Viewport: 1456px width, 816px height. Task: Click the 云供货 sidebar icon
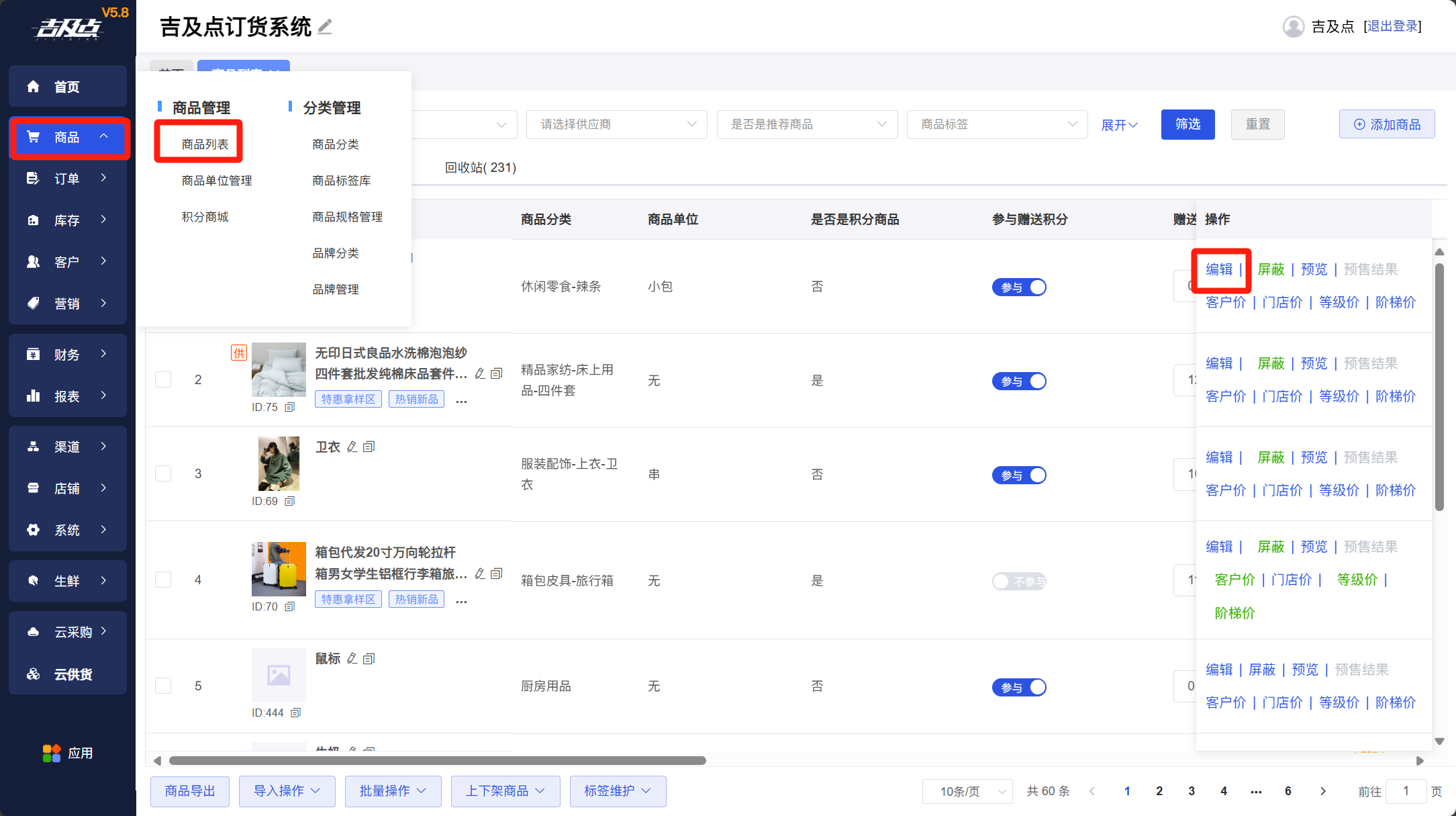click(33, 674)
